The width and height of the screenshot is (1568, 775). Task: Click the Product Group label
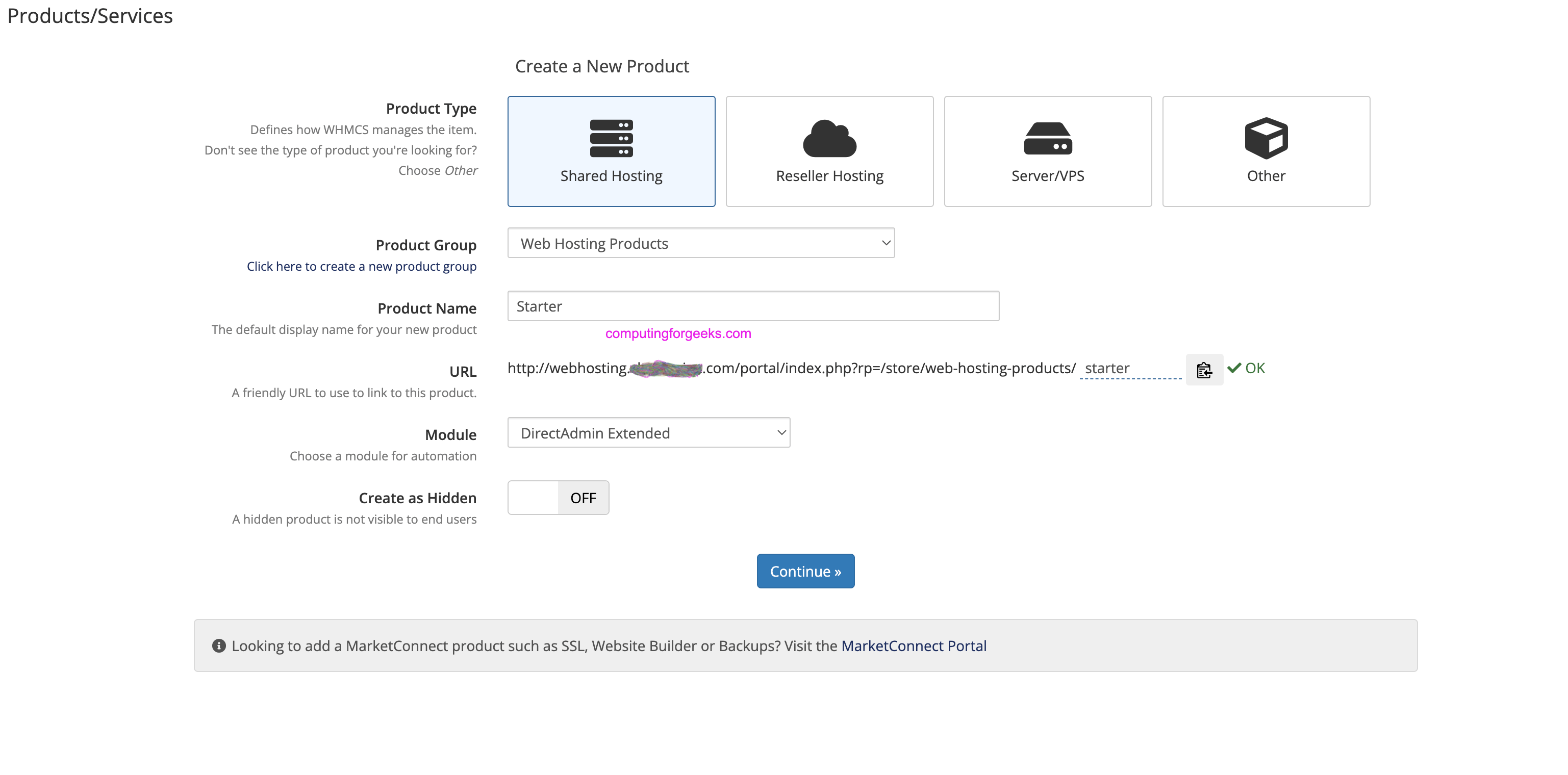tap(426, 245)
